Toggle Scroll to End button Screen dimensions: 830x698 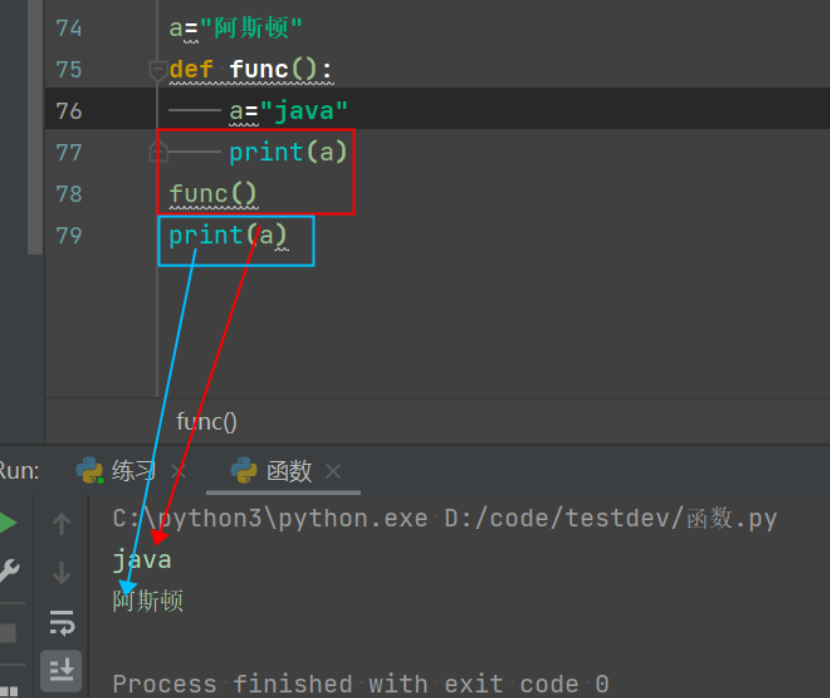pos(62,668)
